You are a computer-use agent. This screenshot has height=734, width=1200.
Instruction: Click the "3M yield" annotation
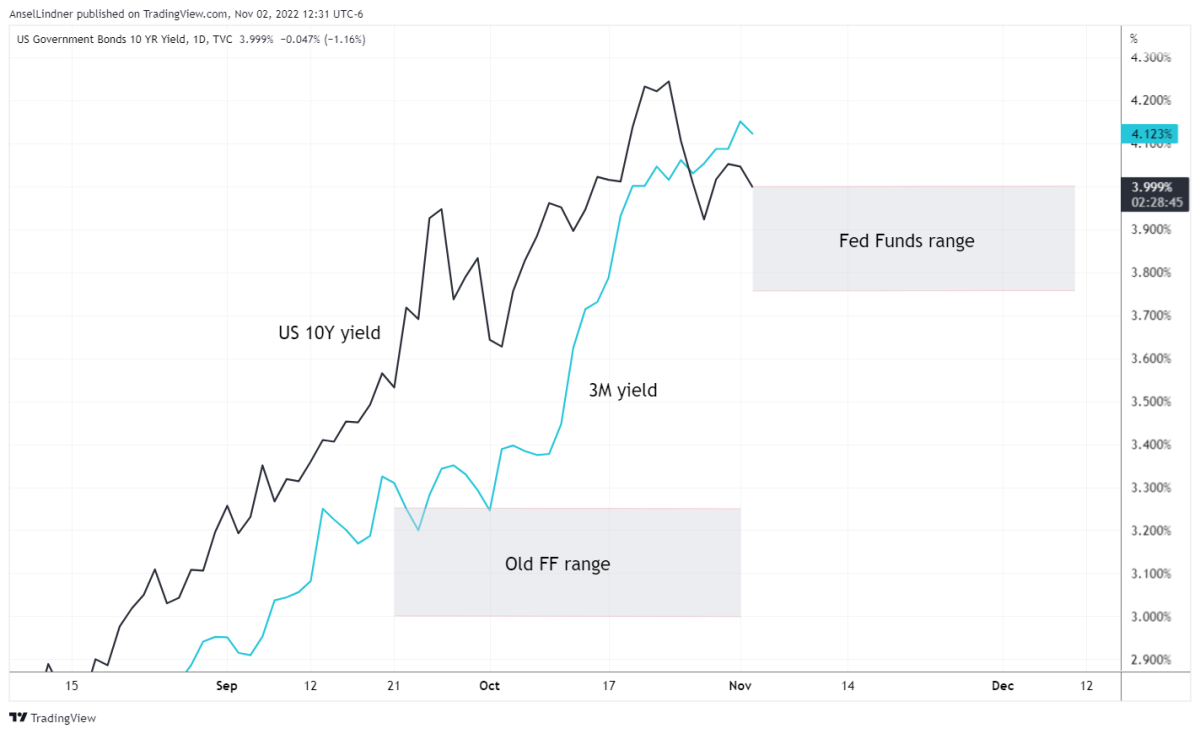[x=623, y=391]
